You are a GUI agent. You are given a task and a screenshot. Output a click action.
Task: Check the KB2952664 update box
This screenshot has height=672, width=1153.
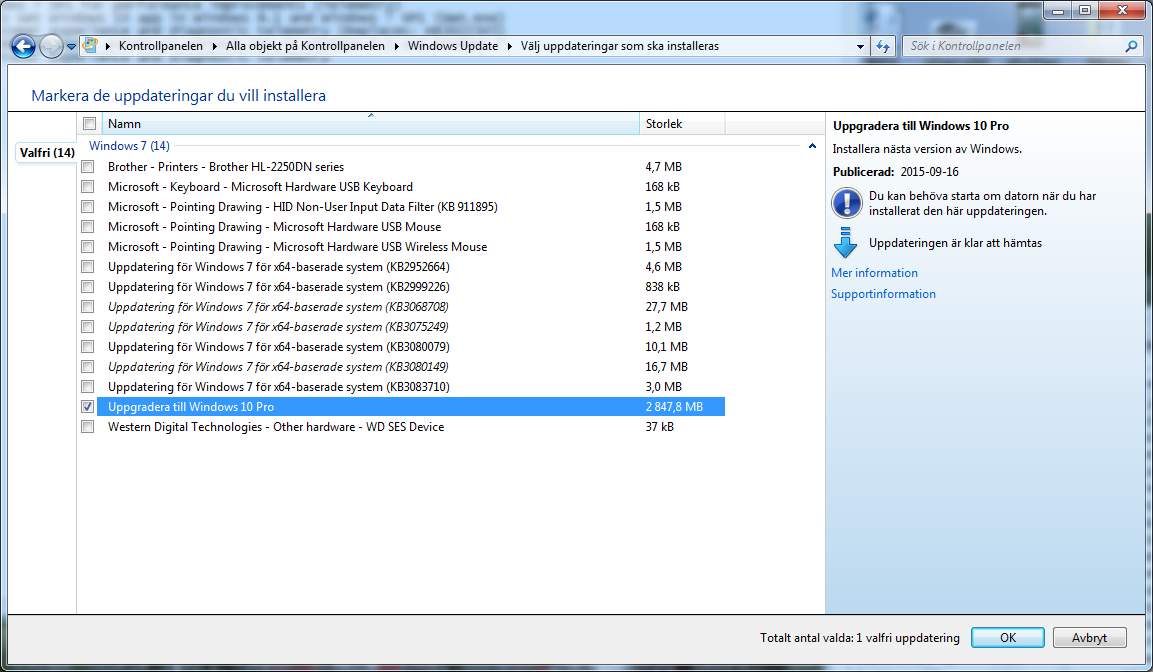point(88,267)
